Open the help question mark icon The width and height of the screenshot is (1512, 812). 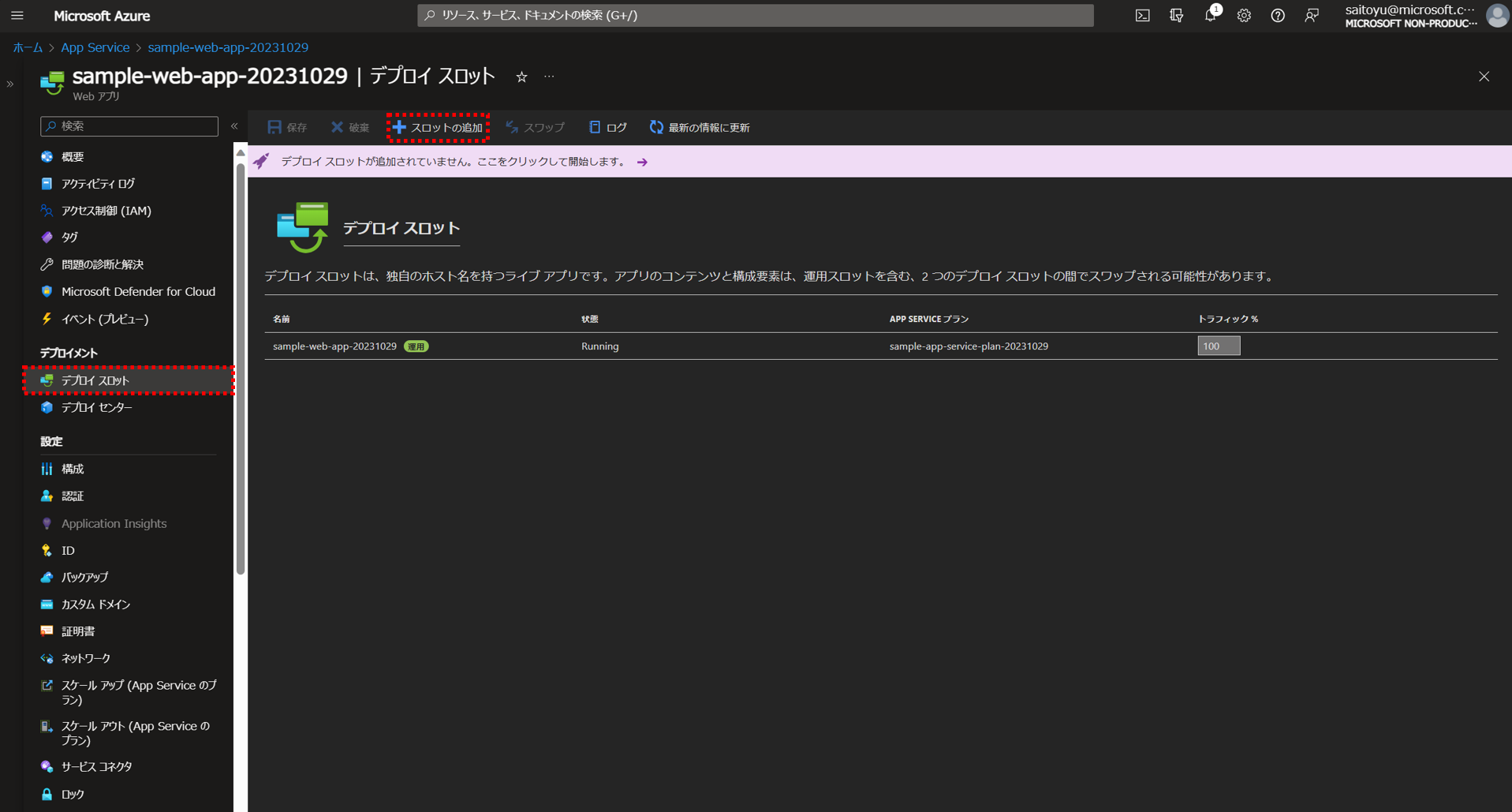pos(1278,16)
